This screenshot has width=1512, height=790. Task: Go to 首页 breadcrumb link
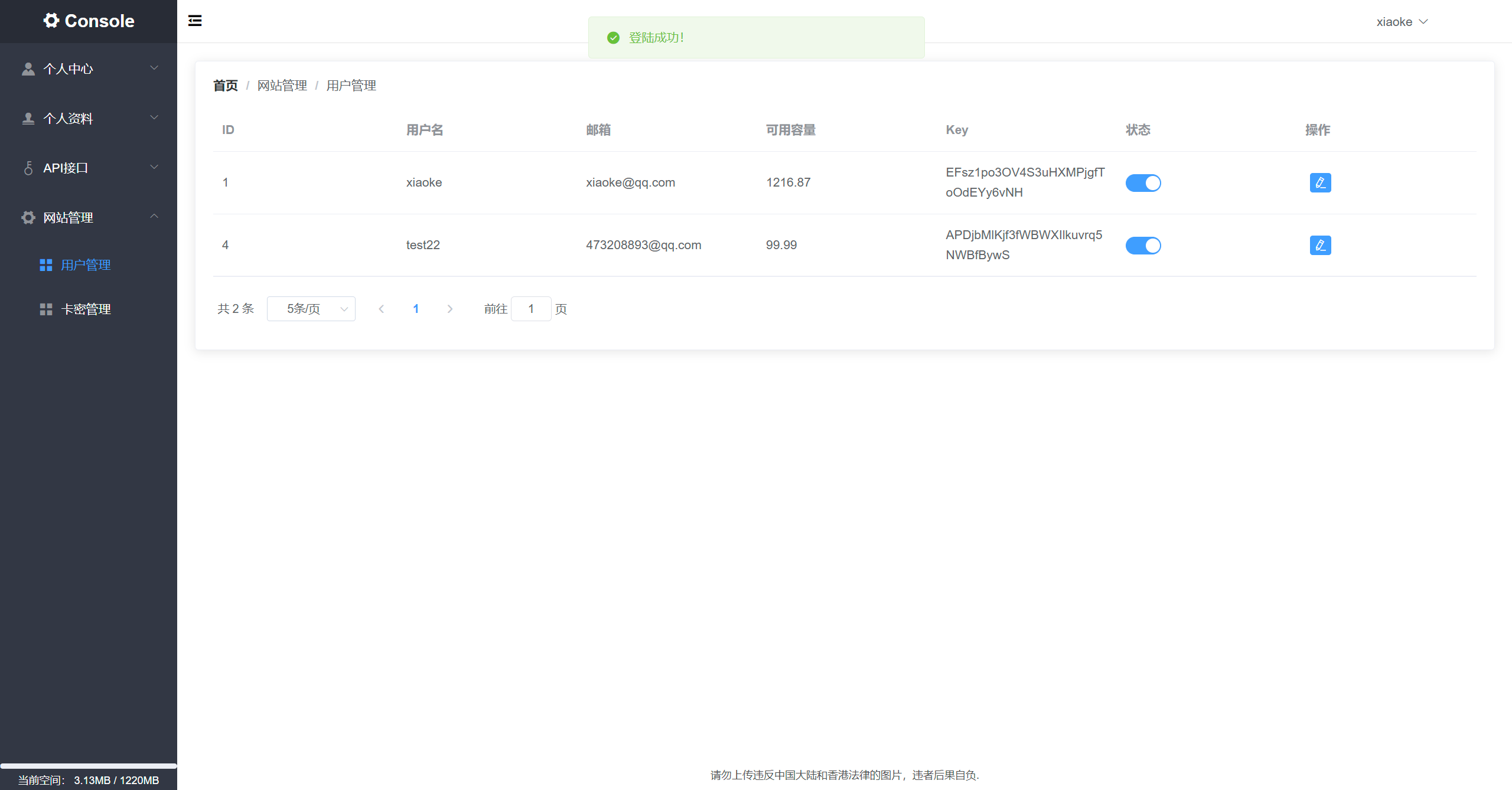(226, 86)
